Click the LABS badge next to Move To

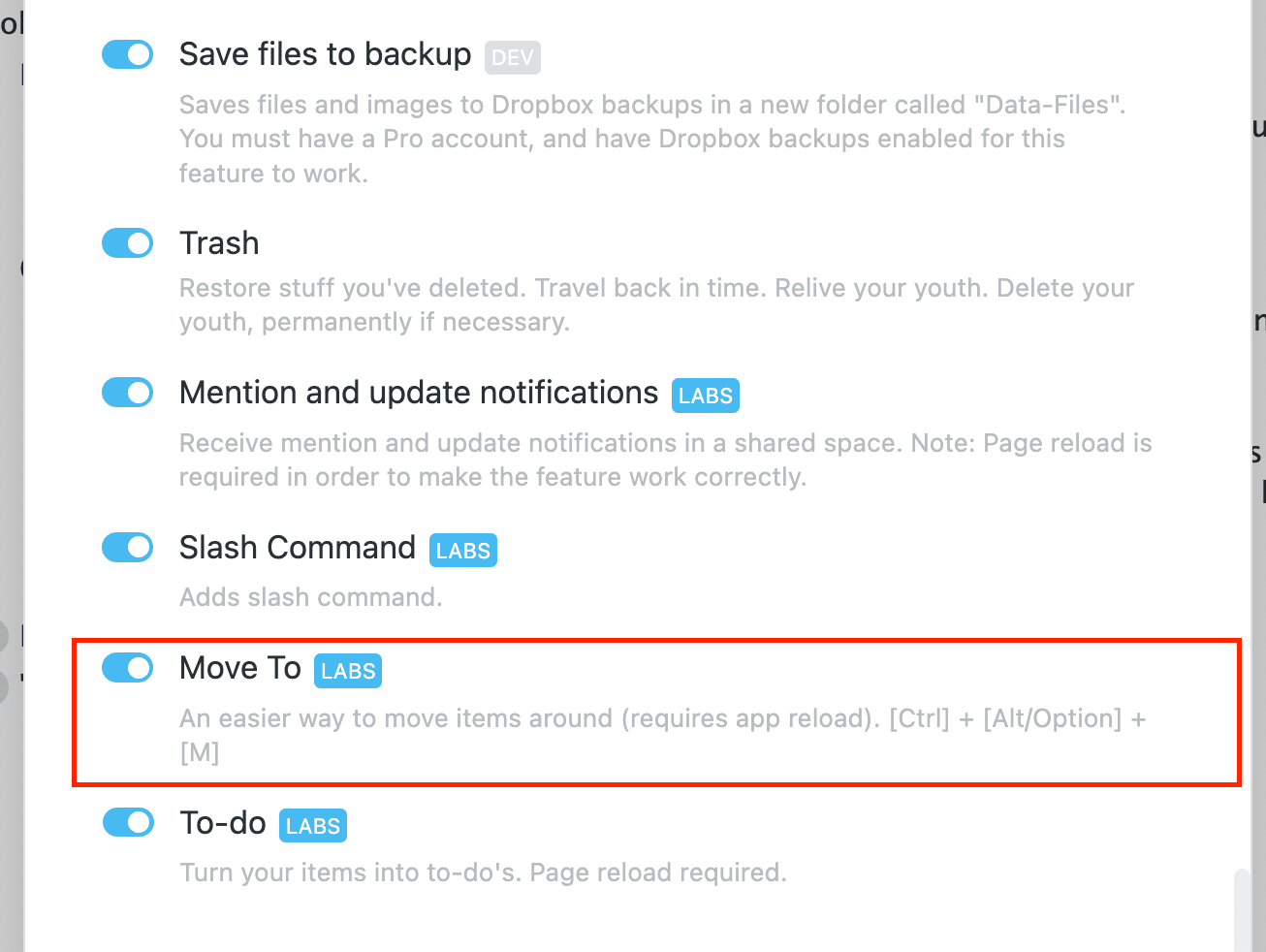click(x=348, y=671)
